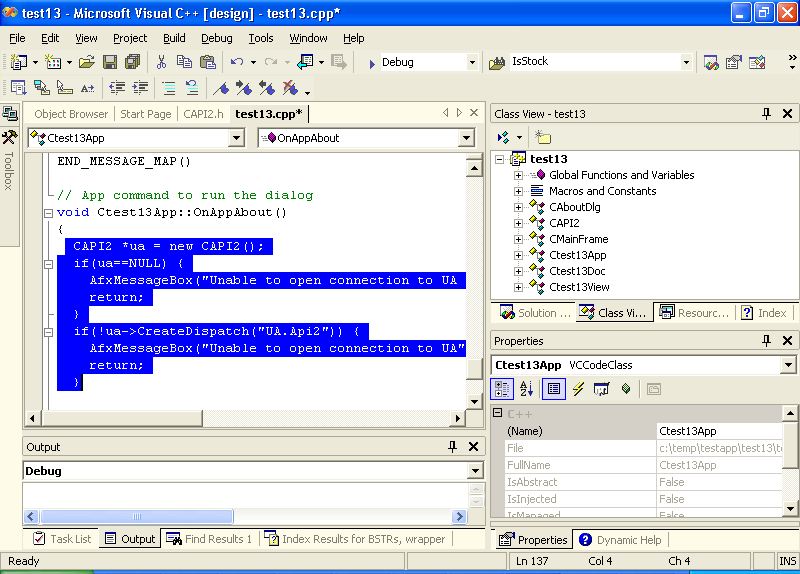Image resolution: width=800 pixels, height=574 pixels.
Task: Click the Cut scissors icon
Action: [161, 62]
